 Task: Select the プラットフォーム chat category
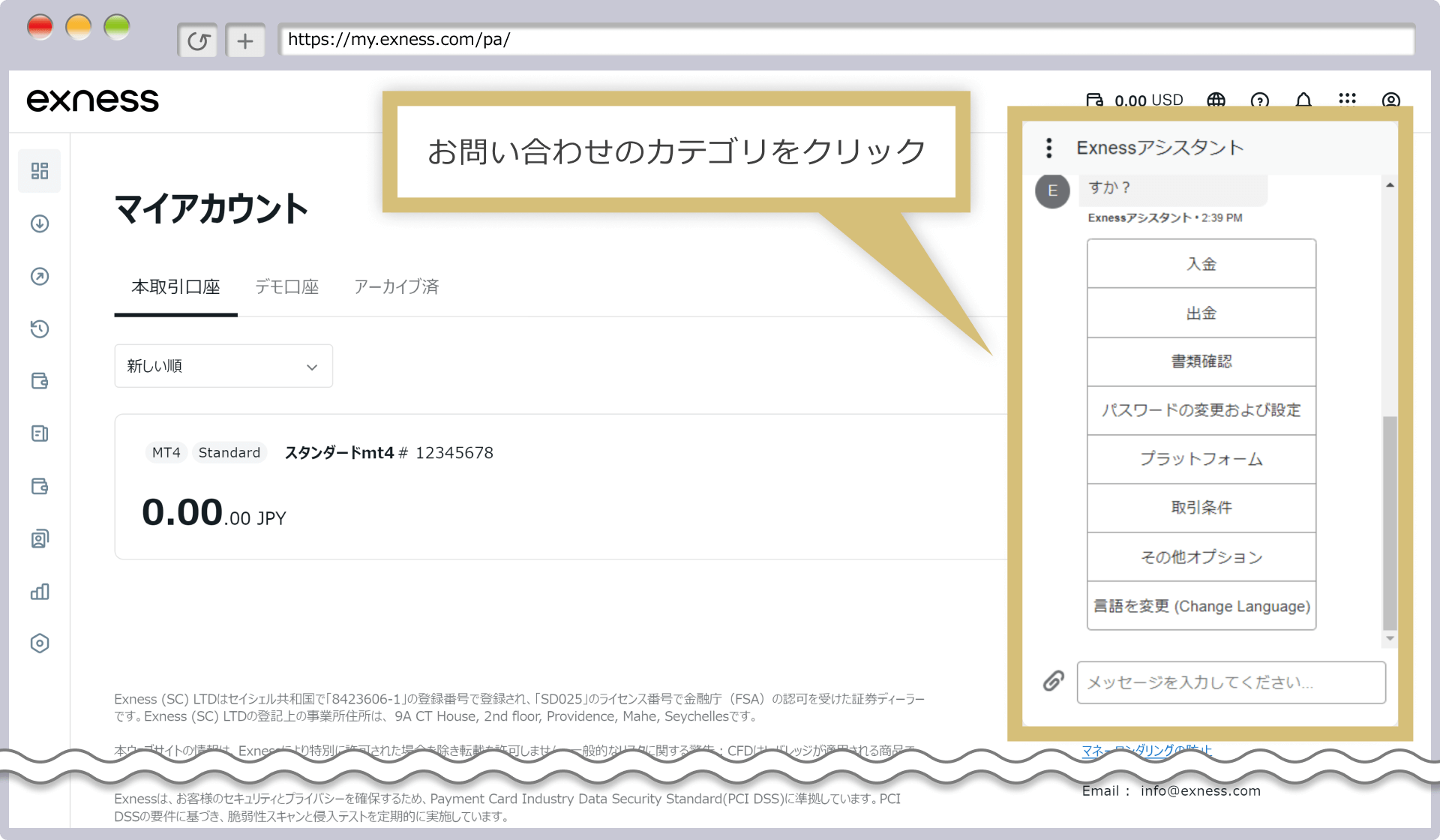tap(1201, 459)
